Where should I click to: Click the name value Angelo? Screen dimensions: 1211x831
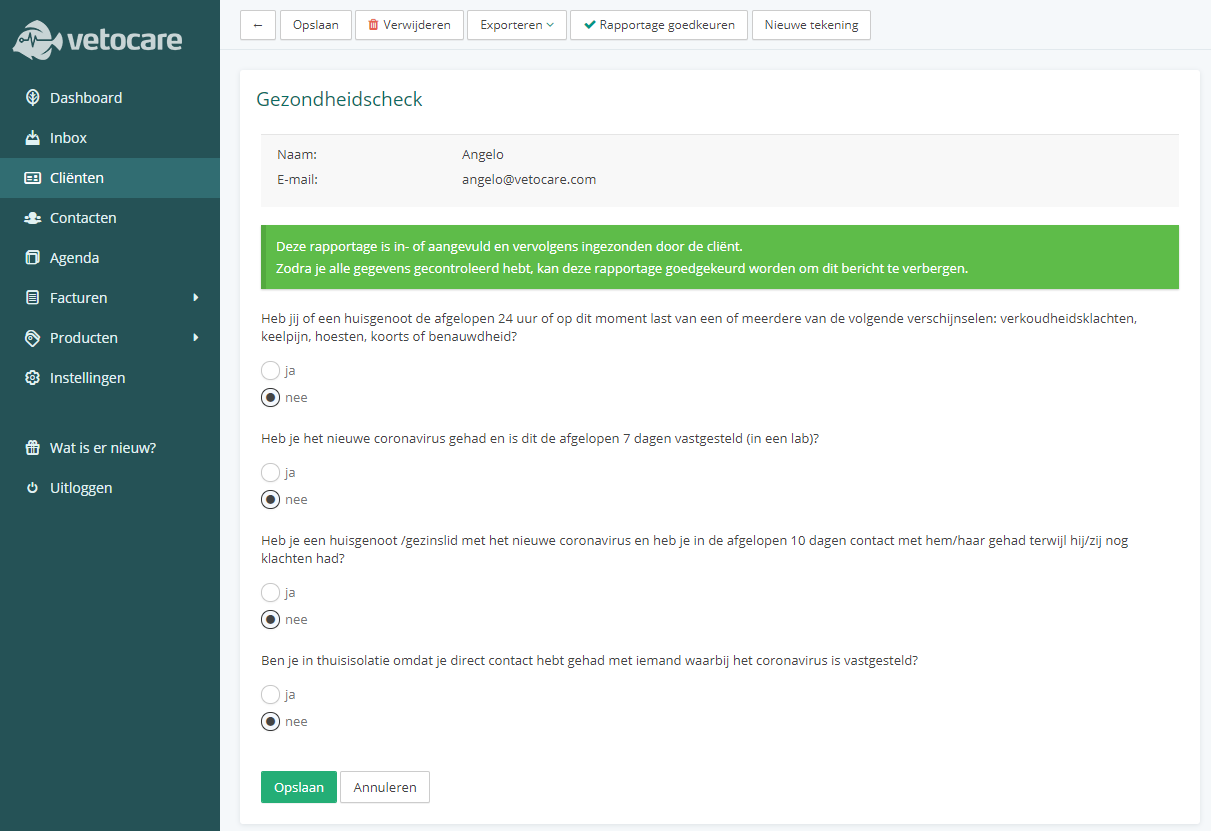click(x=483, y=155)
